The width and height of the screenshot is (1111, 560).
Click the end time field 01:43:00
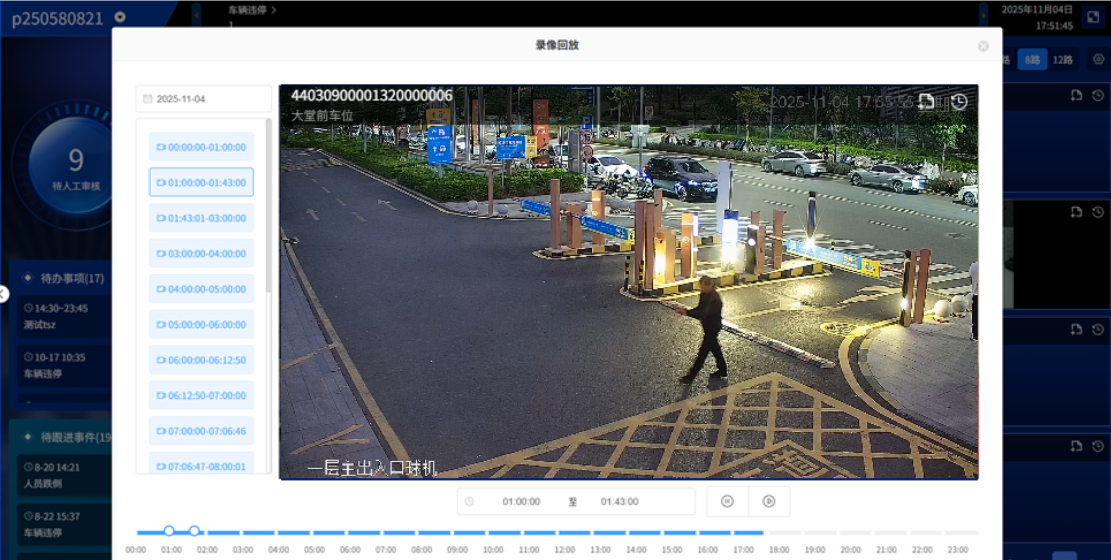coord(620,501)
